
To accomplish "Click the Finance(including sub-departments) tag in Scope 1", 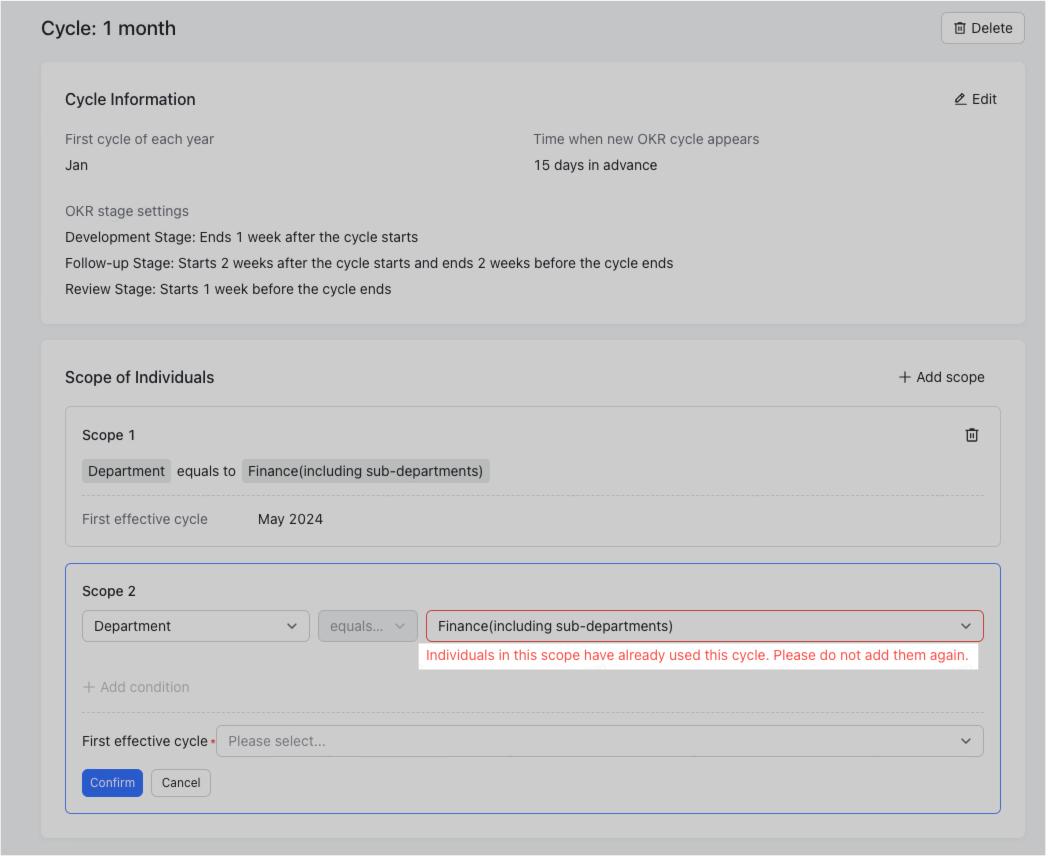I will (366, 471).
